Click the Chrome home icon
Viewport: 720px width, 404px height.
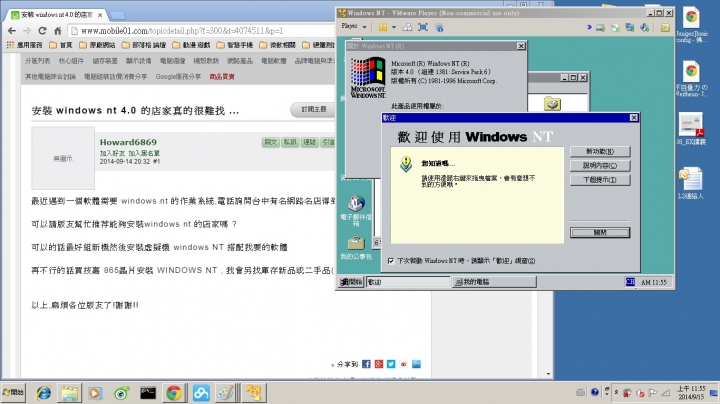57,31
